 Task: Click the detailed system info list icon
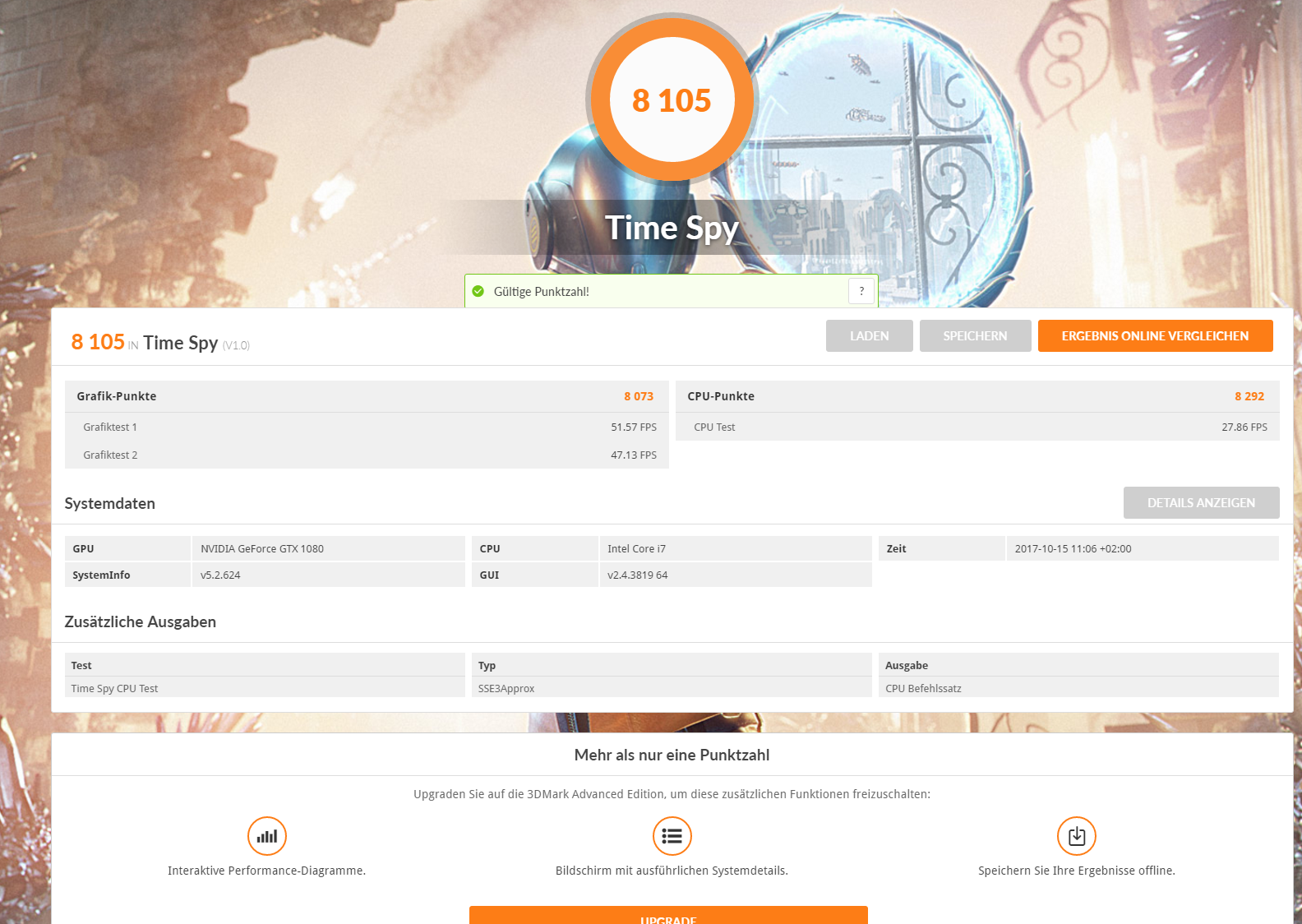pos(672,836)
